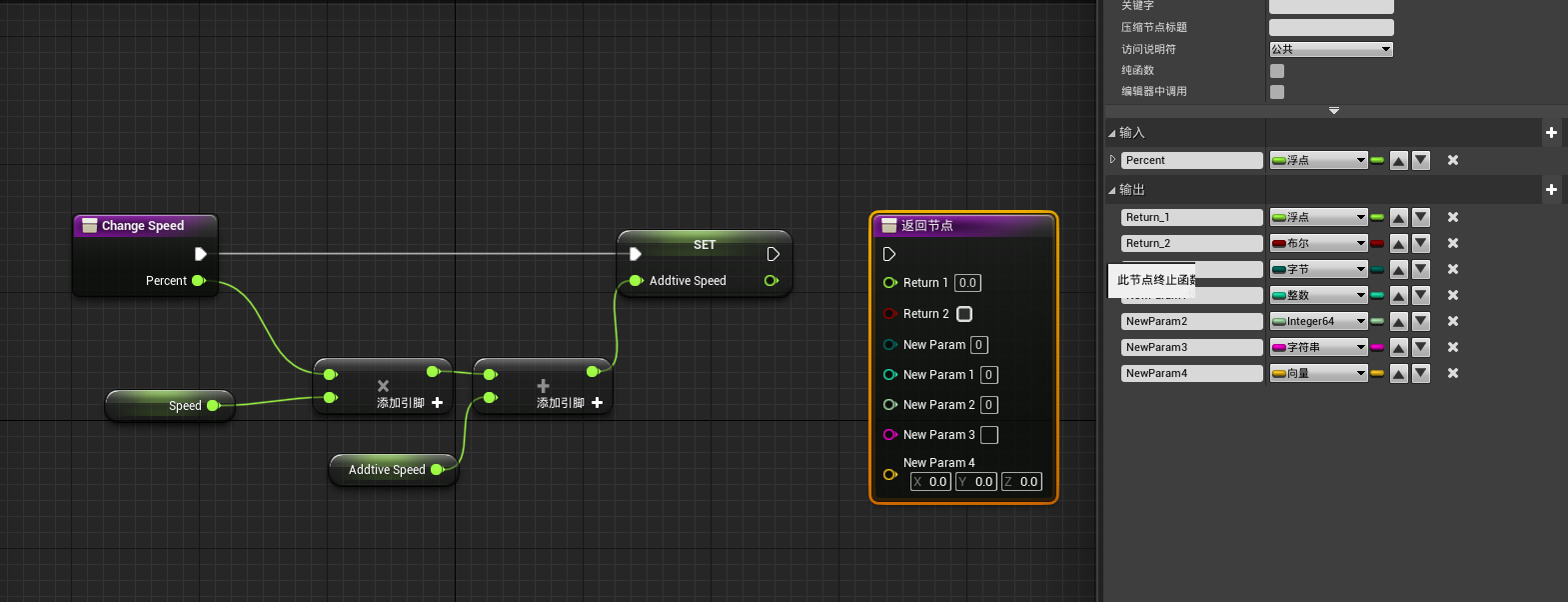Select the SET Addtive Speed node title
Screen dimensions: 1568x602
(x=705, y=244)
